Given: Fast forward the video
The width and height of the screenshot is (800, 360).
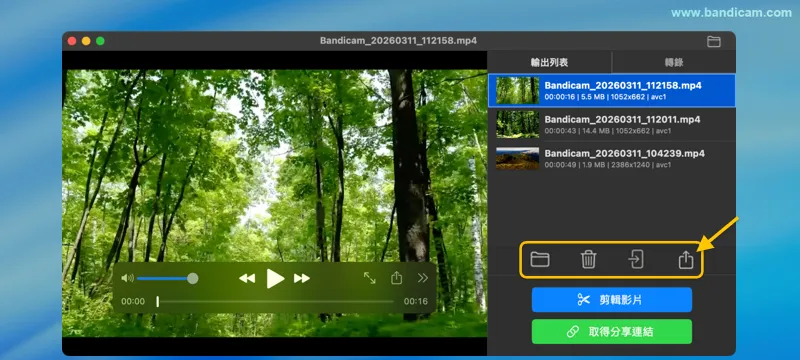Looking at the screenshot, I should click(302, 278).
